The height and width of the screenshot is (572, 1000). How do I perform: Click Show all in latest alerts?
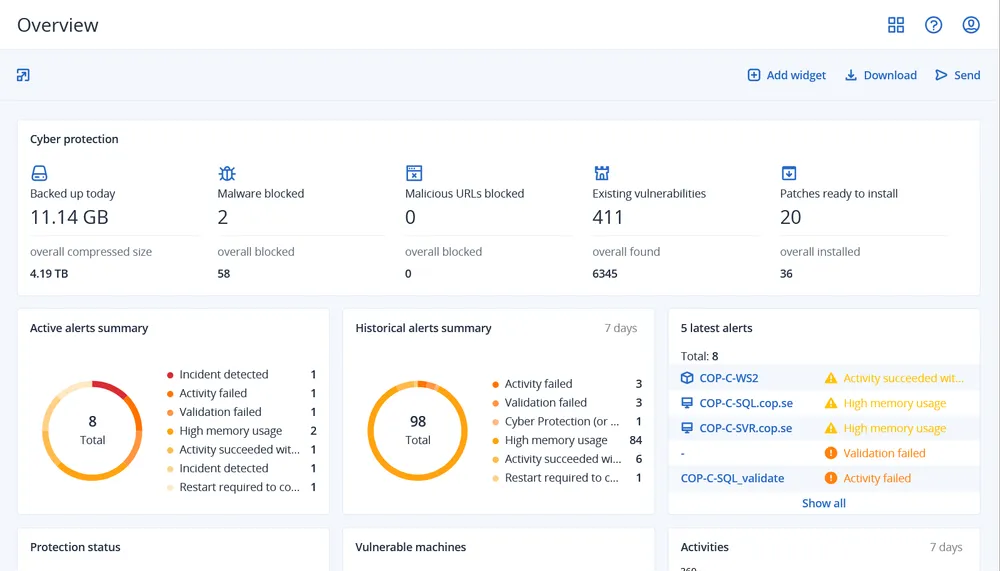click(823, 503)
